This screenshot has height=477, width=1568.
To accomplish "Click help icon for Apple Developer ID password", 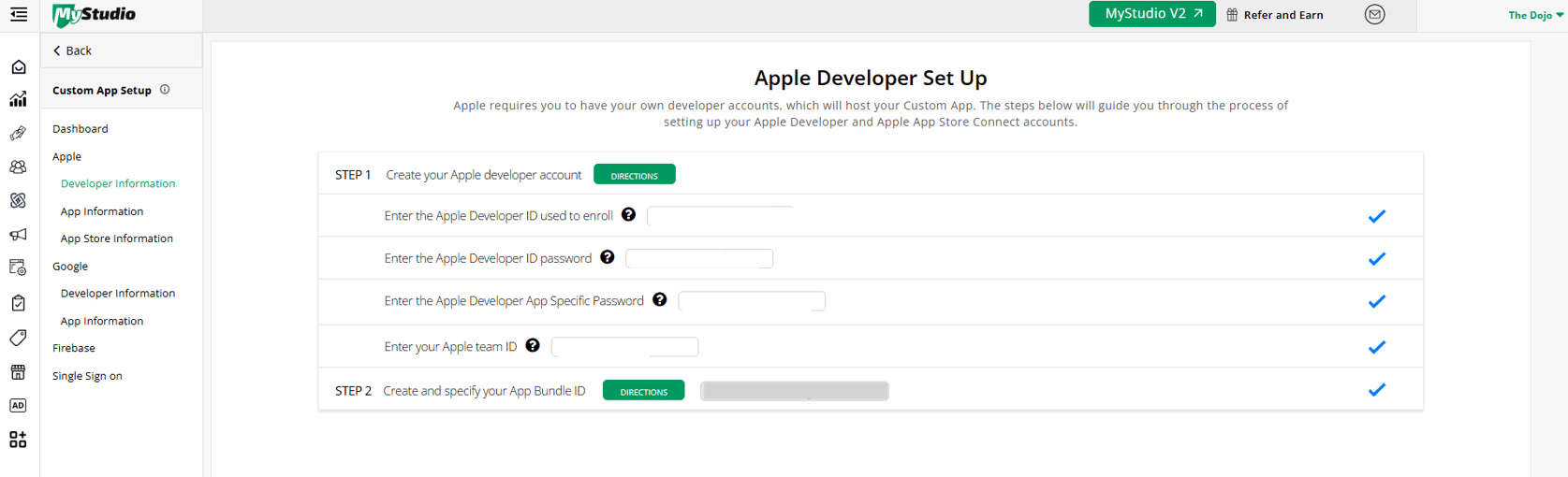I will (x=608, y=257).
